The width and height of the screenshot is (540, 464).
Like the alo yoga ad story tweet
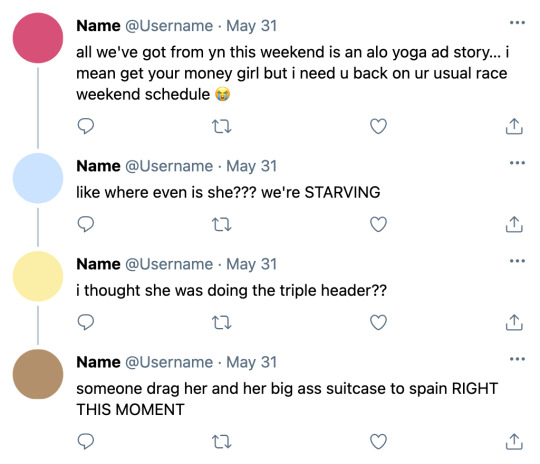[378, 126]
